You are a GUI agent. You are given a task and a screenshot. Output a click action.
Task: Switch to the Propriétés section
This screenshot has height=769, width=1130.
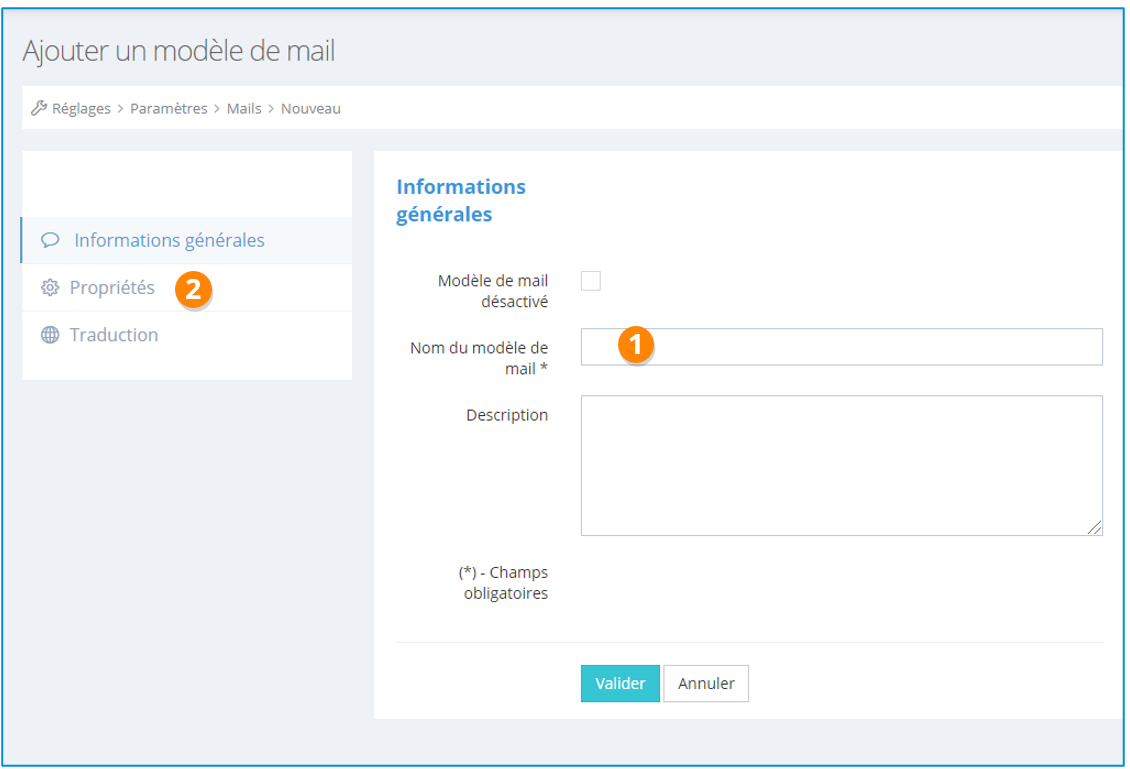(112, 288)
